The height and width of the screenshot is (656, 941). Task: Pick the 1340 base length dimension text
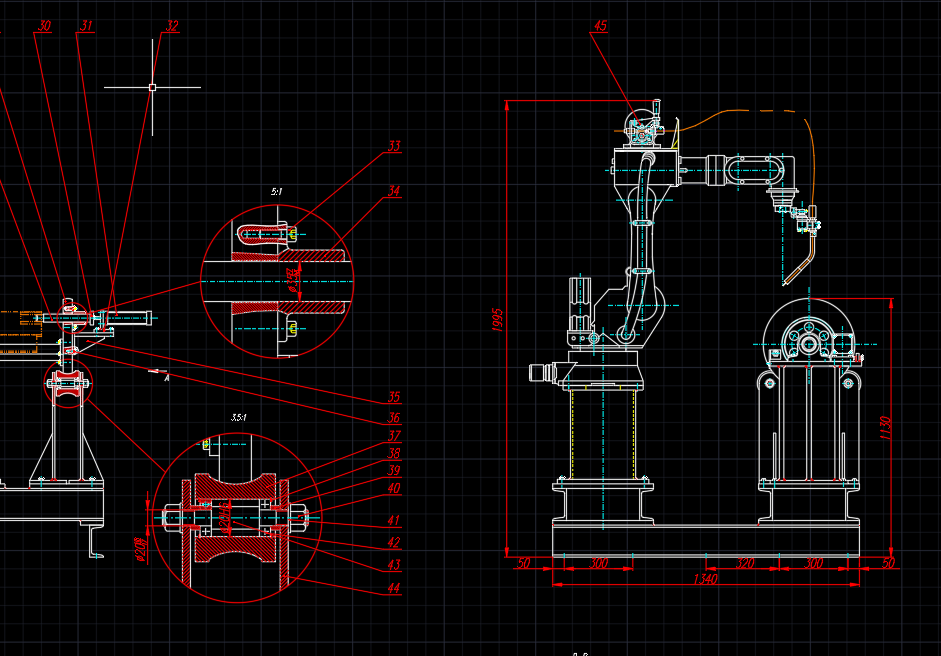705,579
